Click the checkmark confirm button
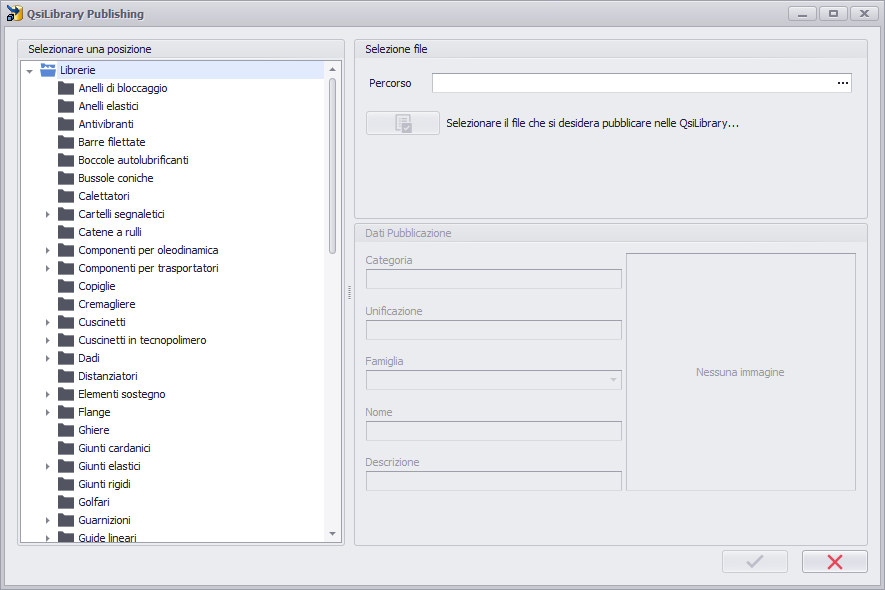Viewport: 885px width, 590px height. point(755,561)
